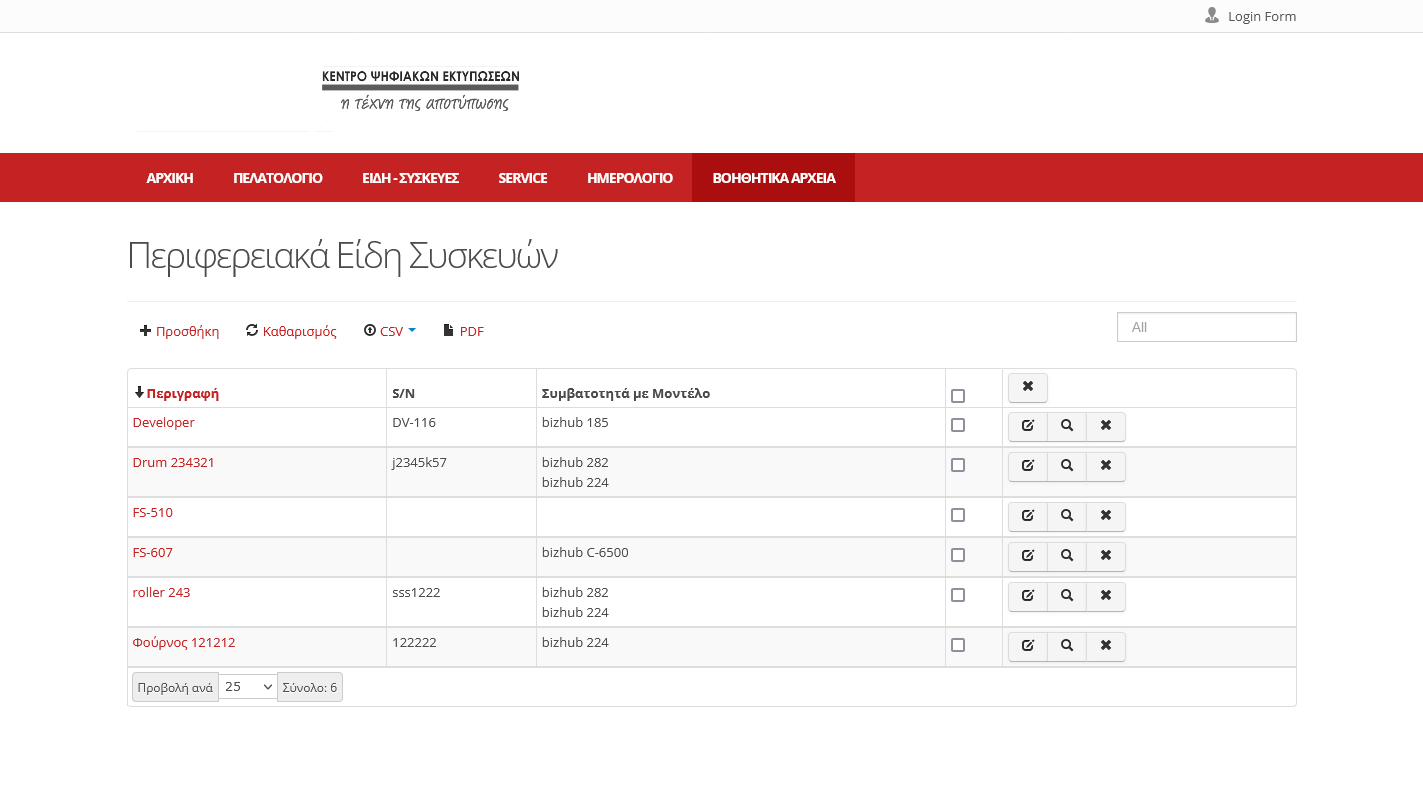Open the ΠΕΛΑΤΟΛΟΓΙΟ menu item
The width and height of the screenshot is (1423, 797).
[x=277, y=178]
